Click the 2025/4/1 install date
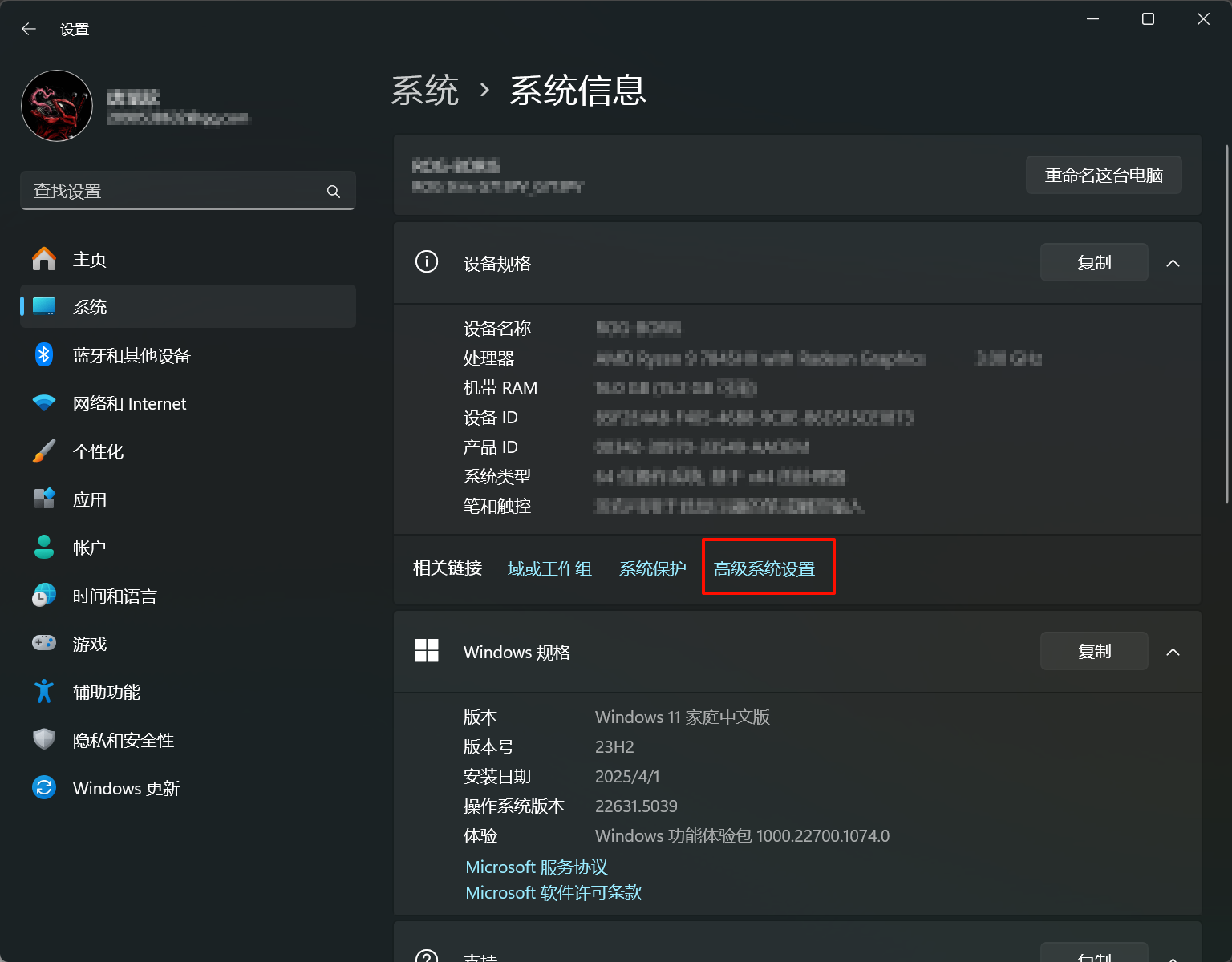1232x962 pixels. point(627,776)
